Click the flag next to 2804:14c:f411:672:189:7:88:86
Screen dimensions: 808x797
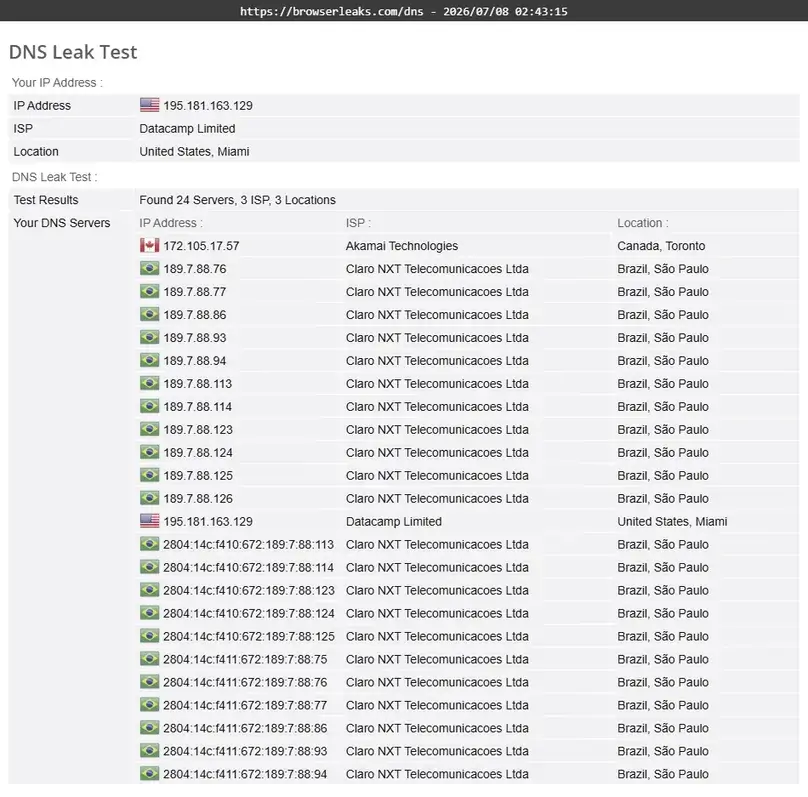pyautogui.click(x=149, y=728)
